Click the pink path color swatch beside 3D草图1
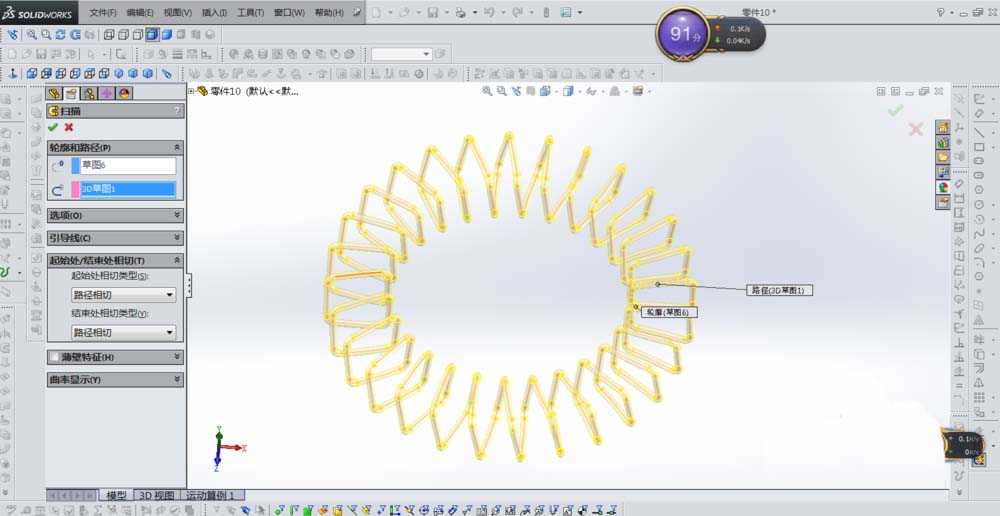The height and width of the screenshot is (516, 1000). point(75,189)
